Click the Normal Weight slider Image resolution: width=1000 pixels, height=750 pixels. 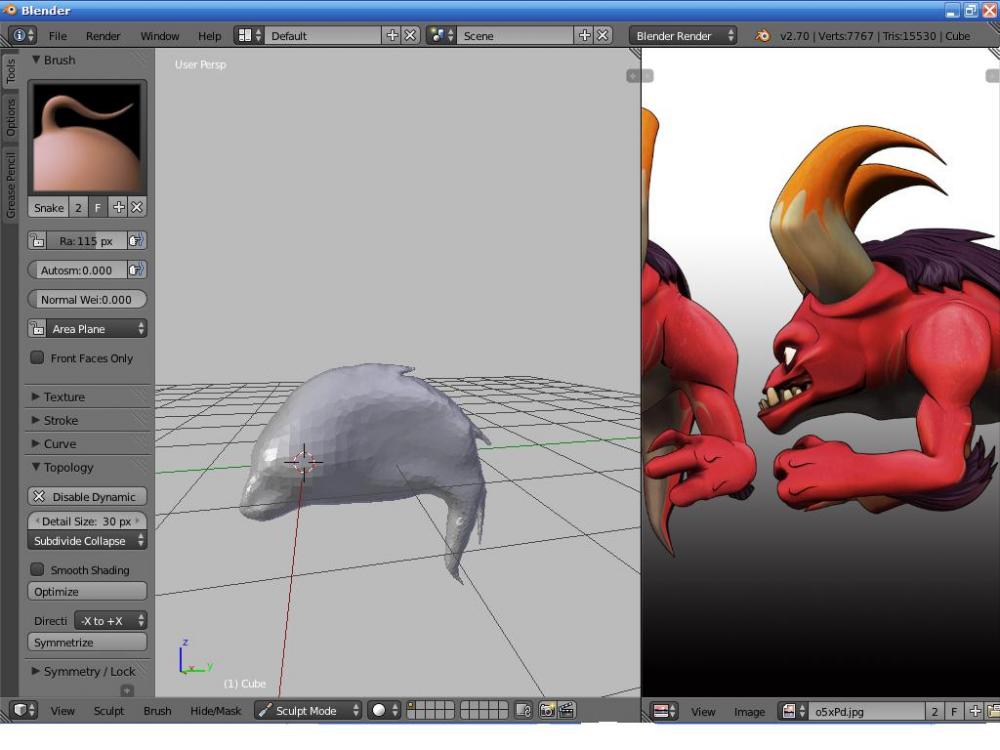pyautogui.click(x=87, y=299)
